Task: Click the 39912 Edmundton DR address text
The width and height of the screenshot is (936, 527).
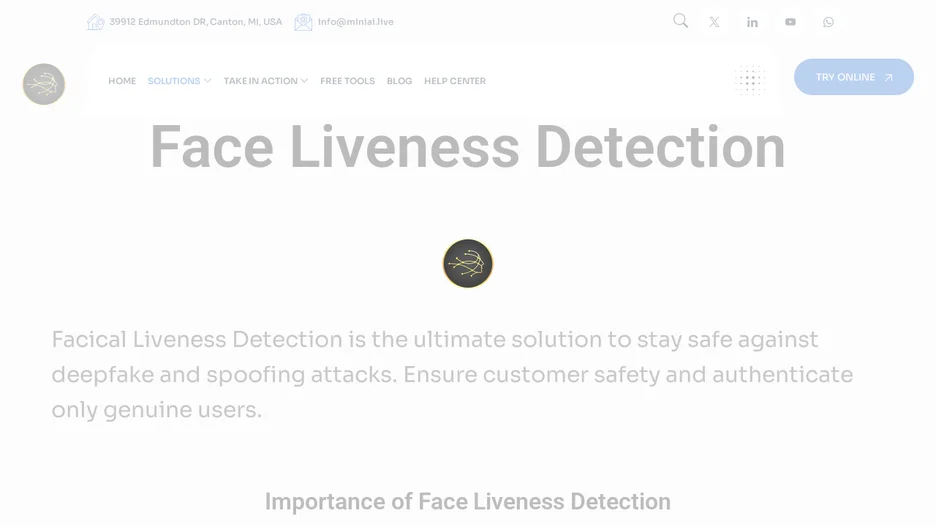Action: tap(195, 21)
